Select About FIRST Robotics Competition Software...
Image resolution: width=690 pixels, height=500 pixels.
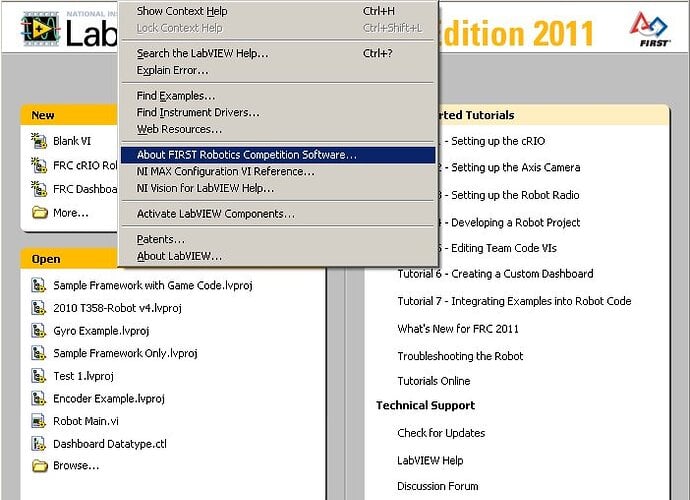[278, 154]
